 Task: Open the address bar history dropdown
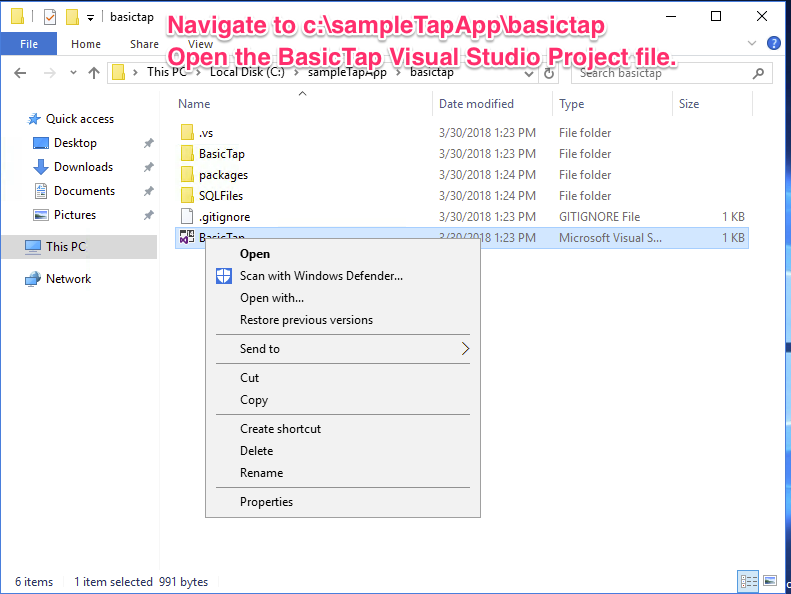(x=529, y=74)
